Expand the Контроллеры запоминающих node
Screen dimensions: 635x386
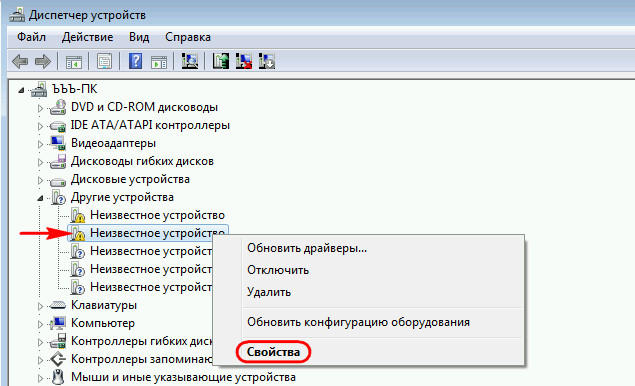click(40, 360)
